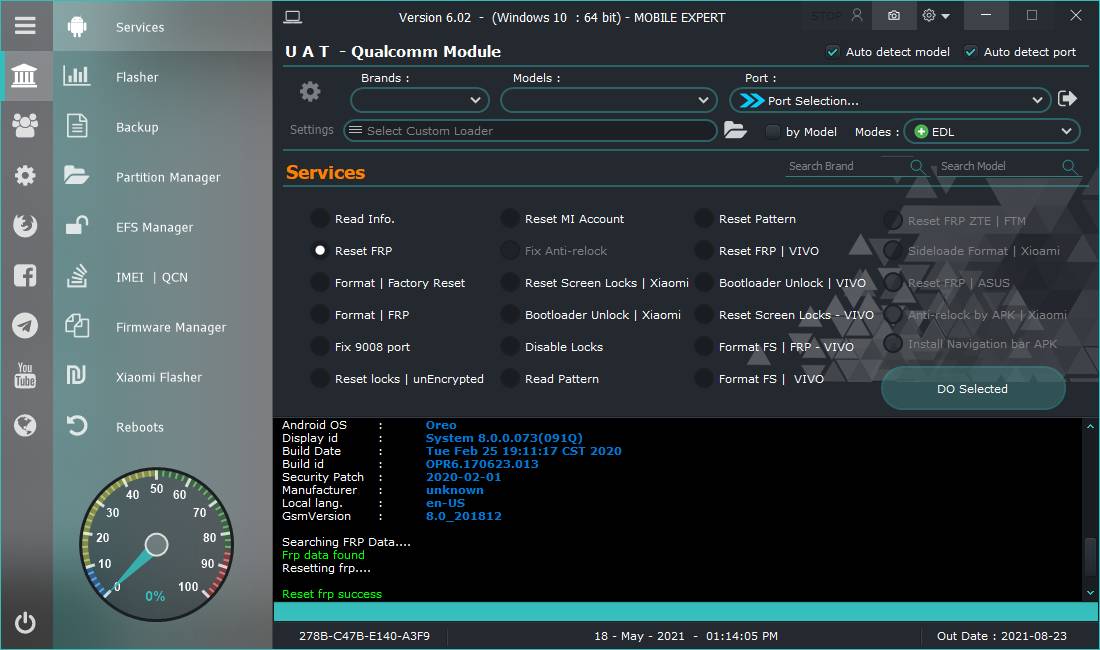The image size is (1100, 650).
Task: Click the power icon at bottom left
Action: (x=25, y=623)
